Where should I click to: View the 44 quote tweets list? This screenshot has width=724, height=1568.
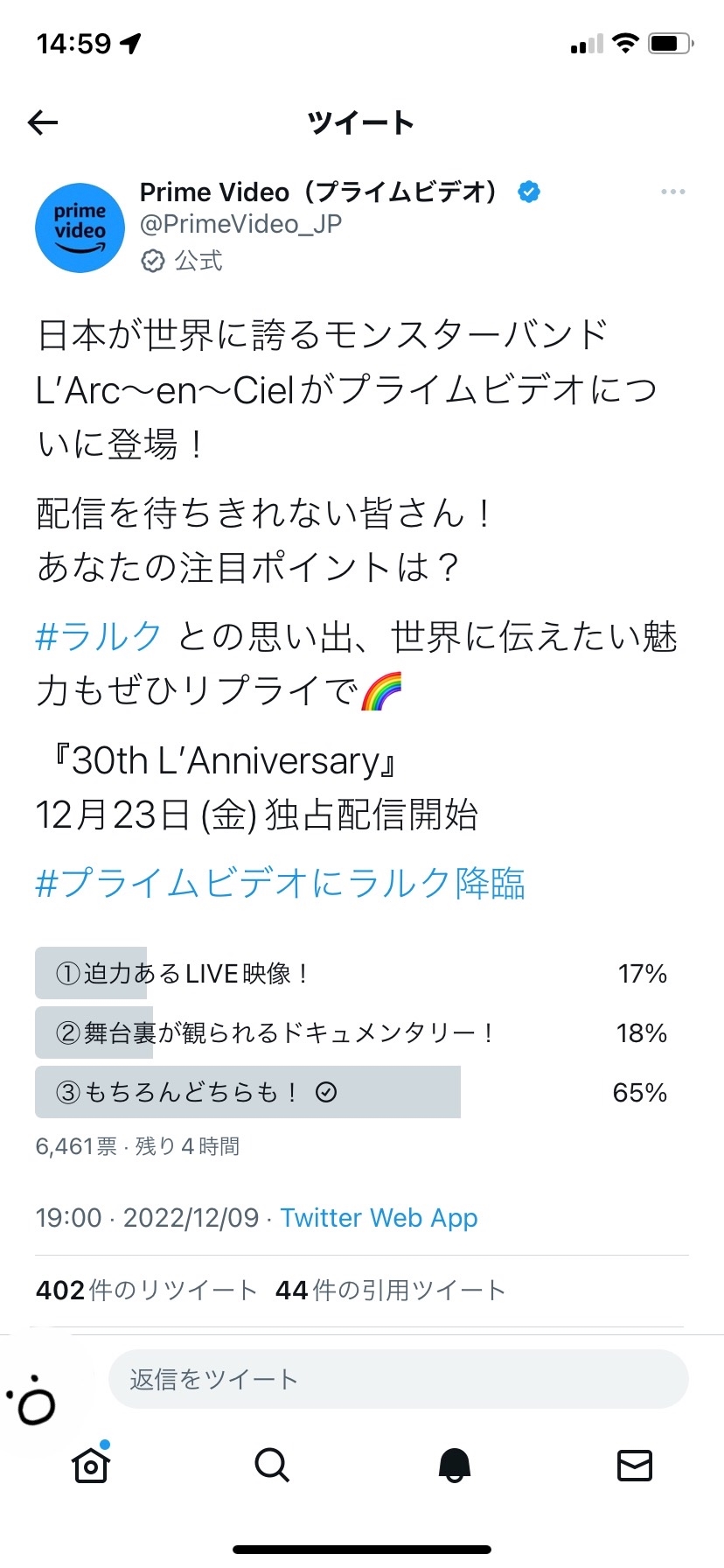click(390, 1290)
